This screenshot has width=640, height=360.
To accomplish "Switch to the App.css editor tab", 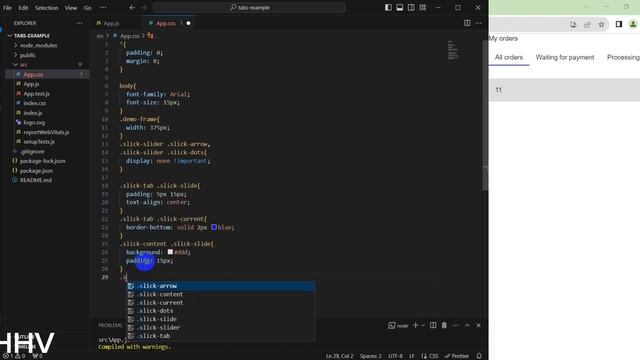I will (x=166, y=23).
